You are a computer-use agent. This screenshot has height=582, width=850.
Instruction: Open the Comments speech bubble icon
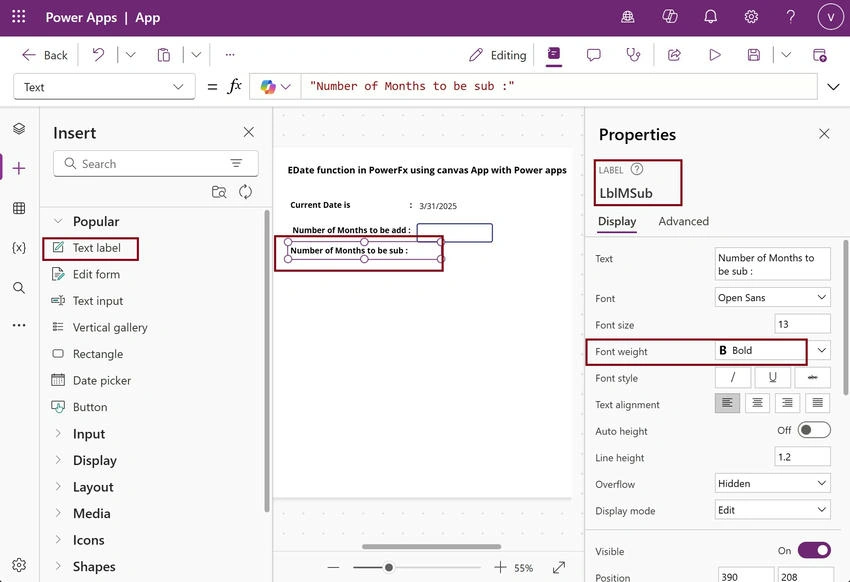(x=594, y=55)
